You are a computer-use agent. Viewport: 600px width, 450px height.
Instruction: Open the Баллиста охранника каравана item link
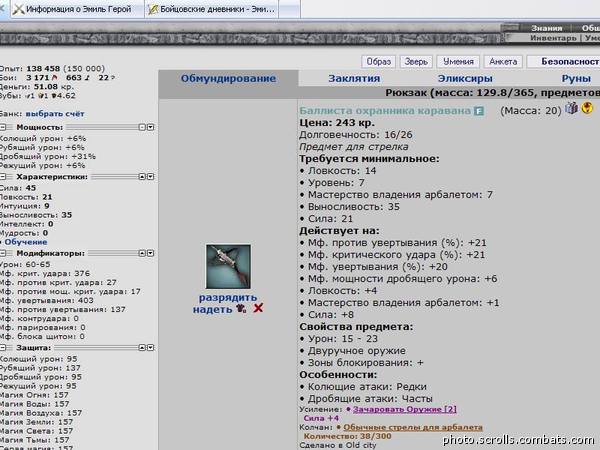pos(385,111)
